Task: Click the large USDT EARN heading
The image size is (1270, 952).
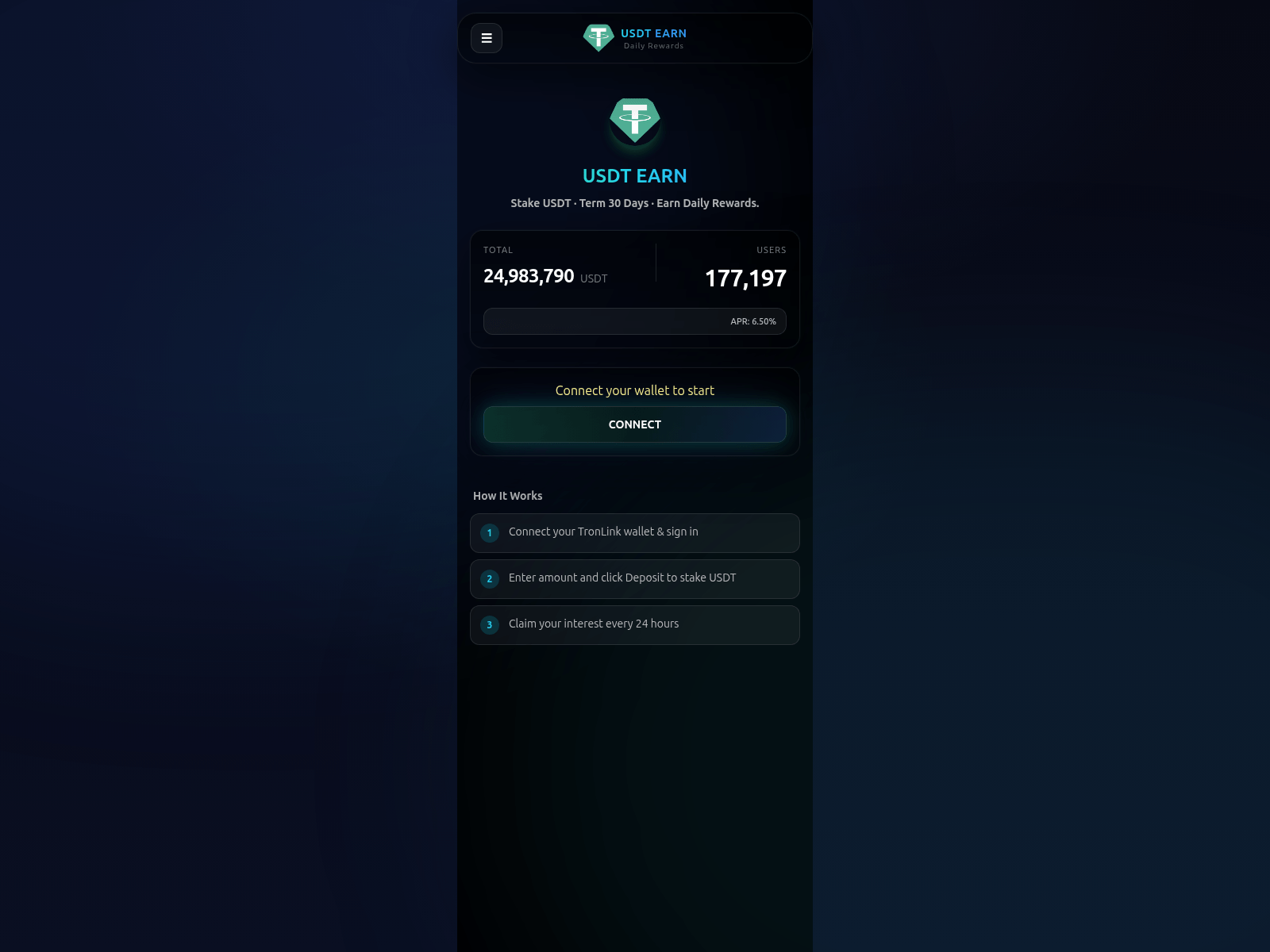Action: pyautogui.click(x=635, y=176)
